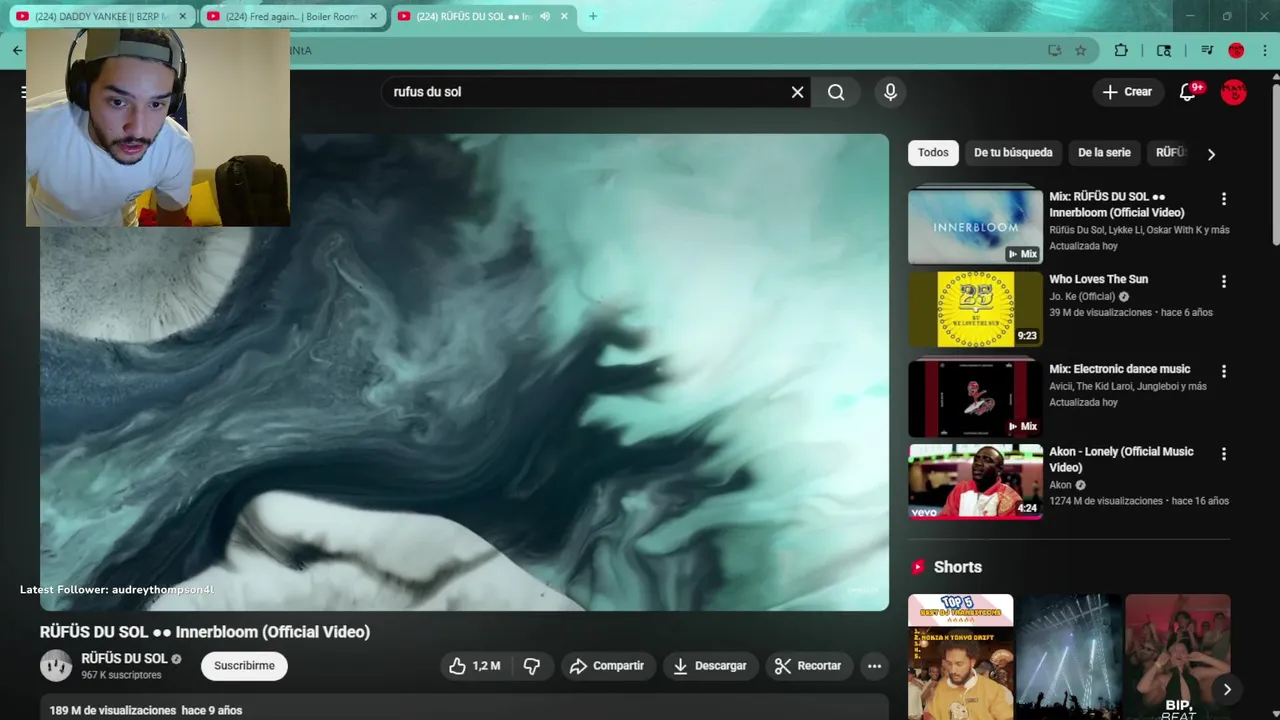Select the Todos filter chip

(x=933, y=153)
